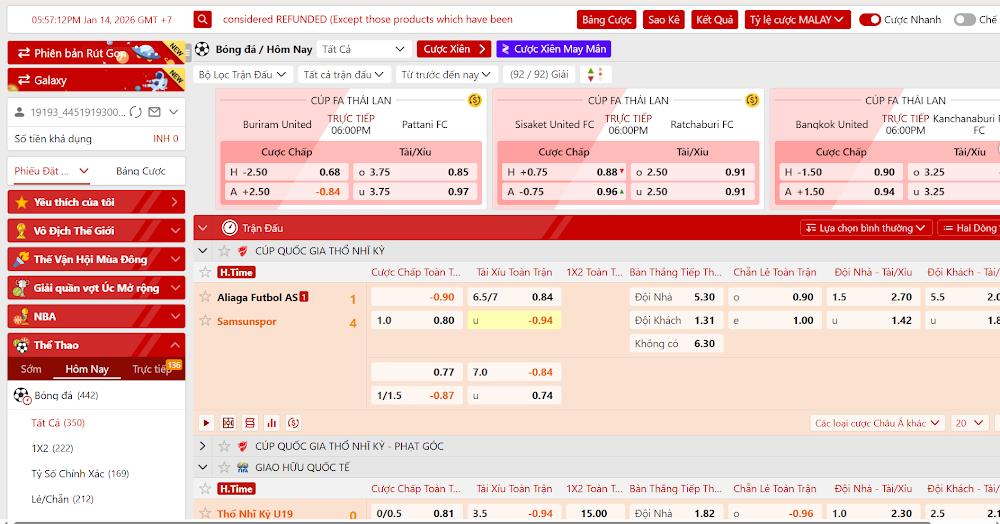Expand the Bộ Lọc Trận Đấu filter dropdown
Viewport: 1000px width, 524px height.
[242, 75]
